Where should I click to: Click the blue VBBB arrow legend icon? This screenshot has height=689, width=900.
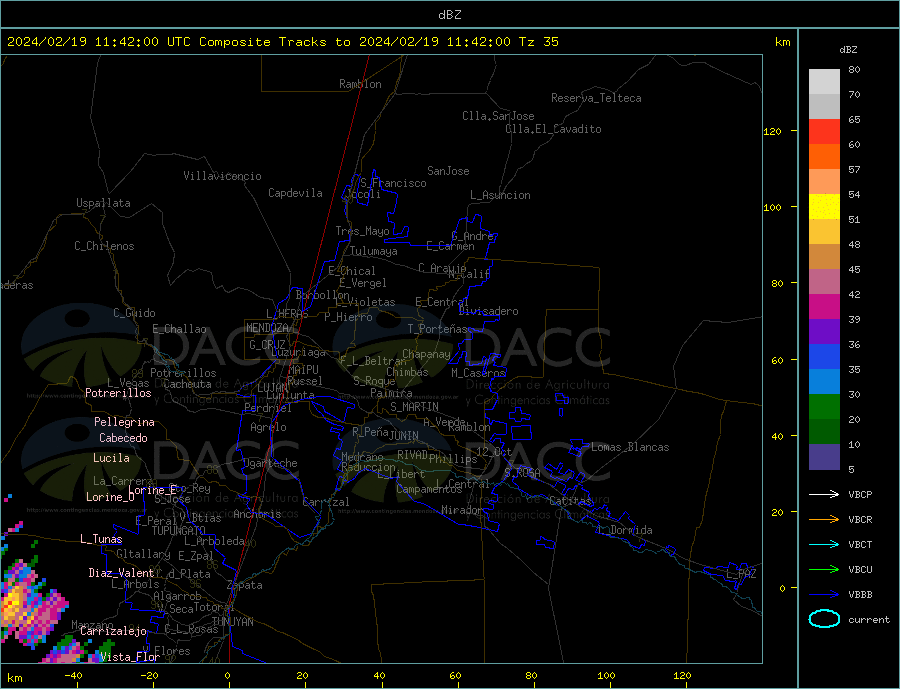click(824, 594)
